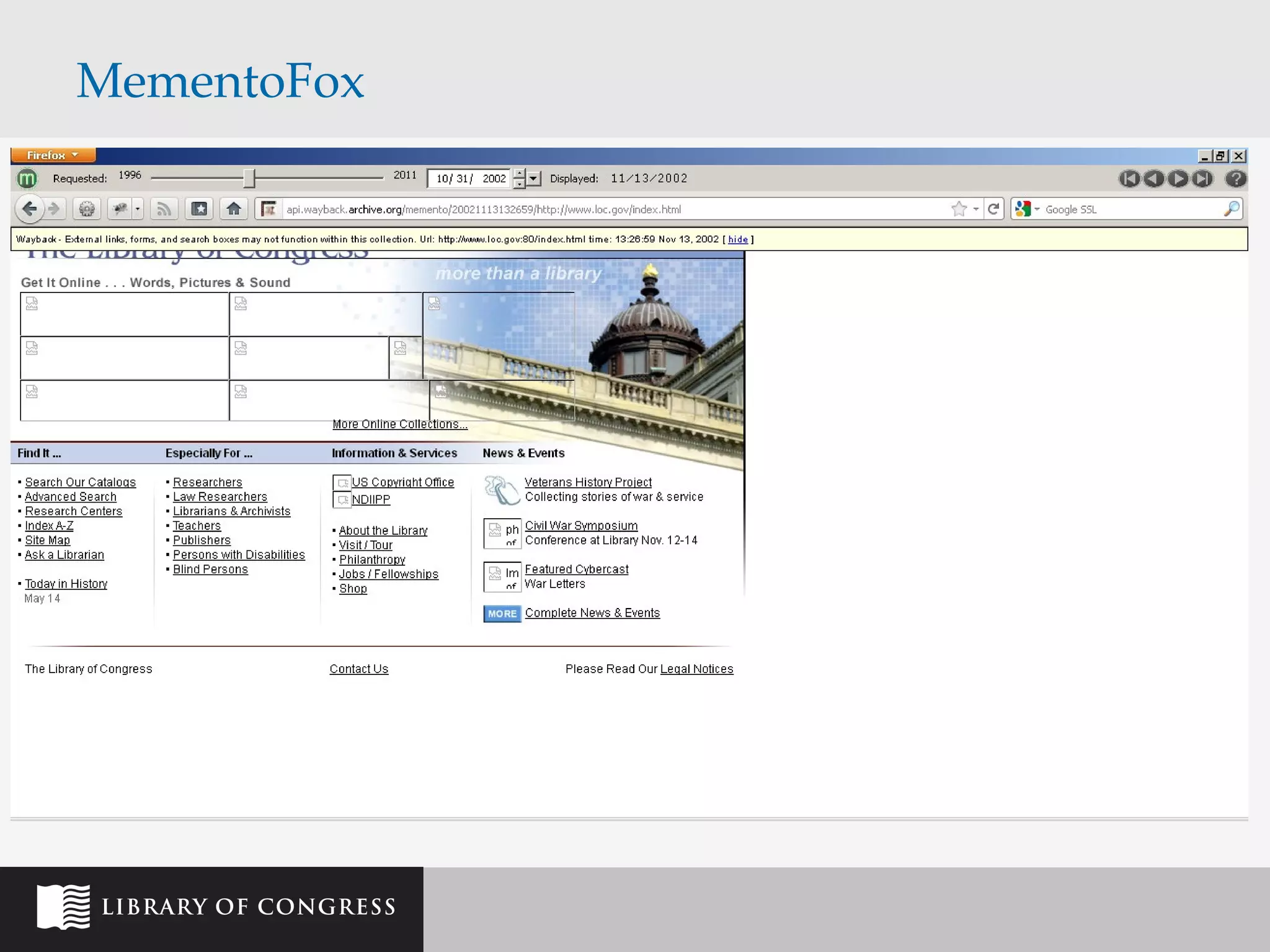Go forward with the browser forward arrow

[x=55, y=209]
